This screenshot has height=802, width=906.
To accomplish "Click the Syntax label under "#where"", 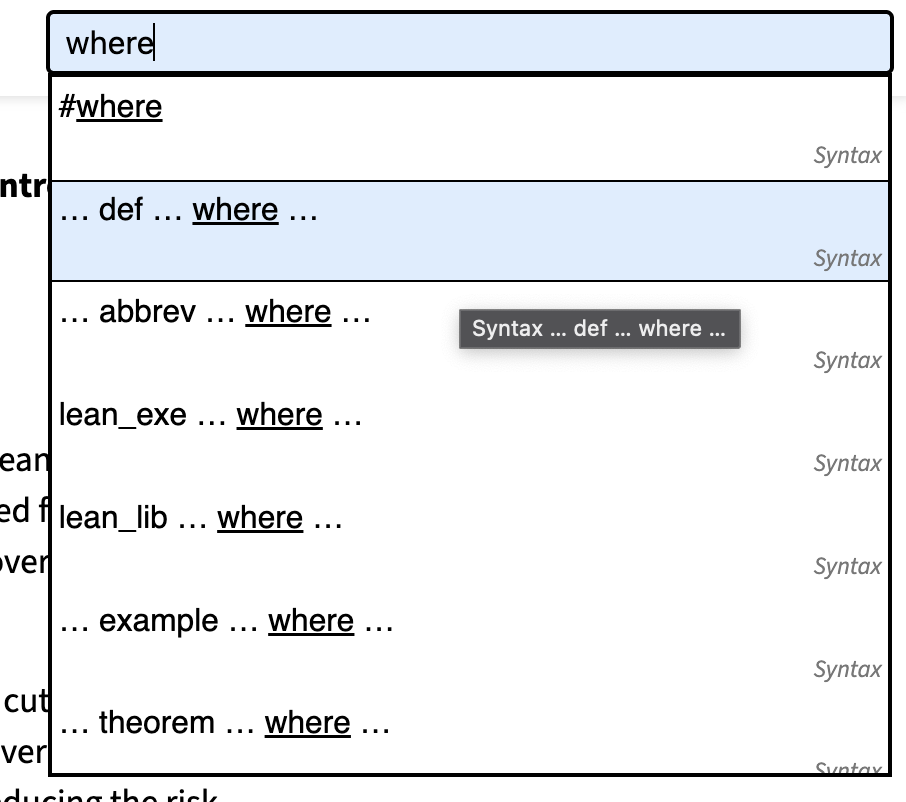I will pyautogui.click(x=847, y=156).
